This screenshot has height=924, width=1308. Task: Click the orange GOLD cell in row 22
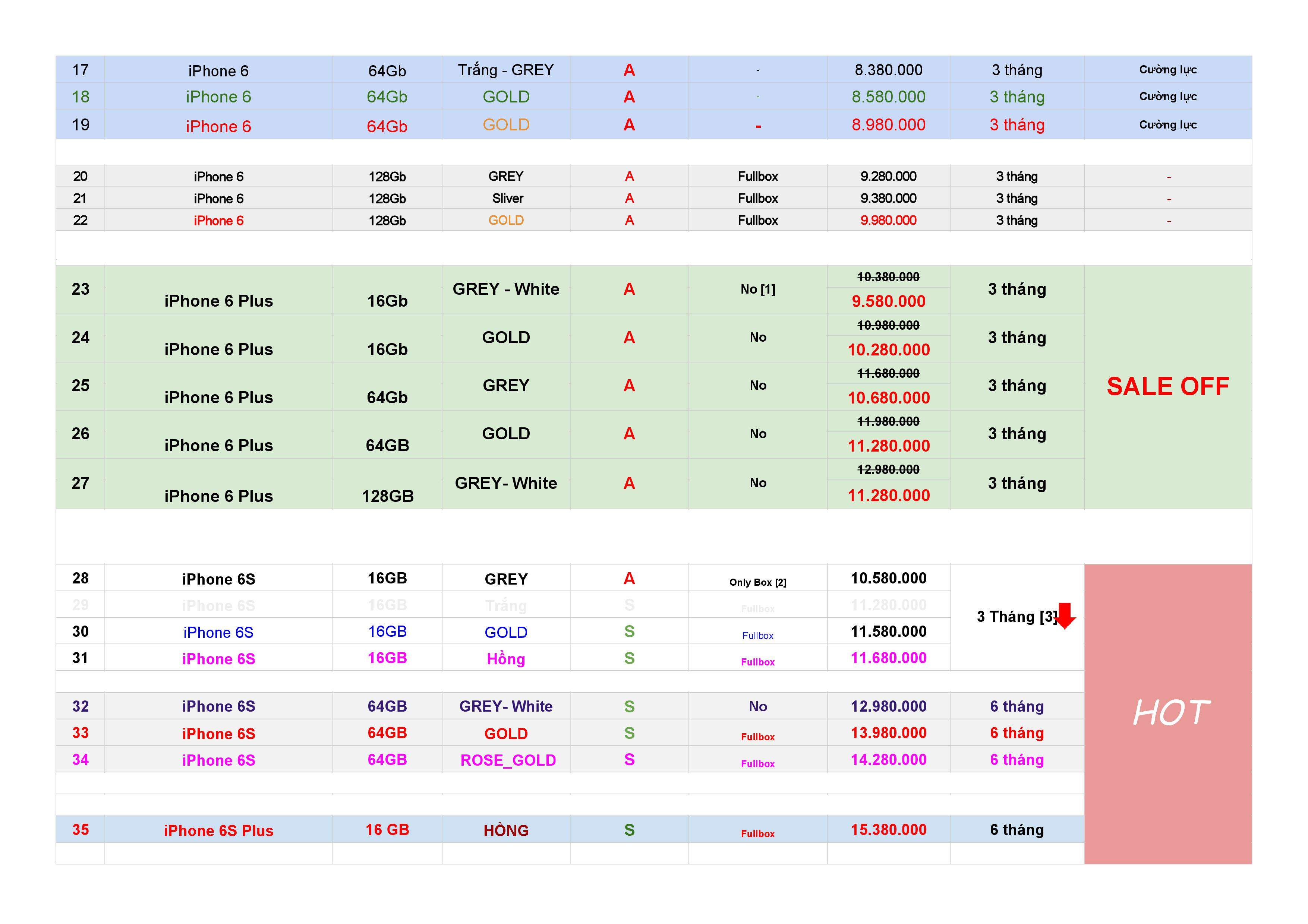(x=506, y=220)
